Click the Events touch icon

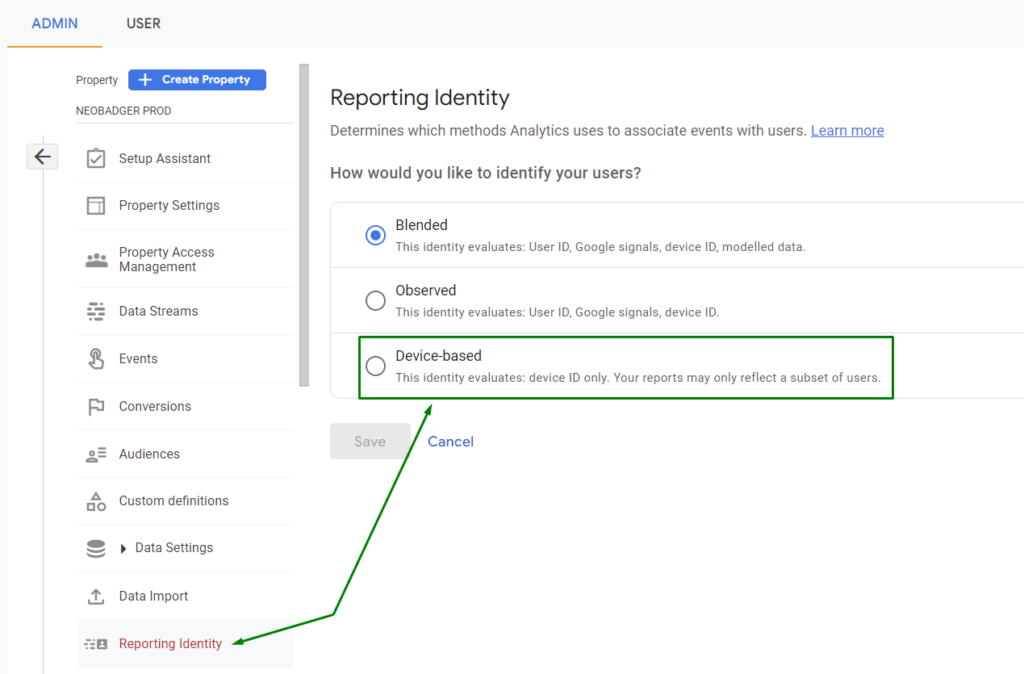pos(96,359)
